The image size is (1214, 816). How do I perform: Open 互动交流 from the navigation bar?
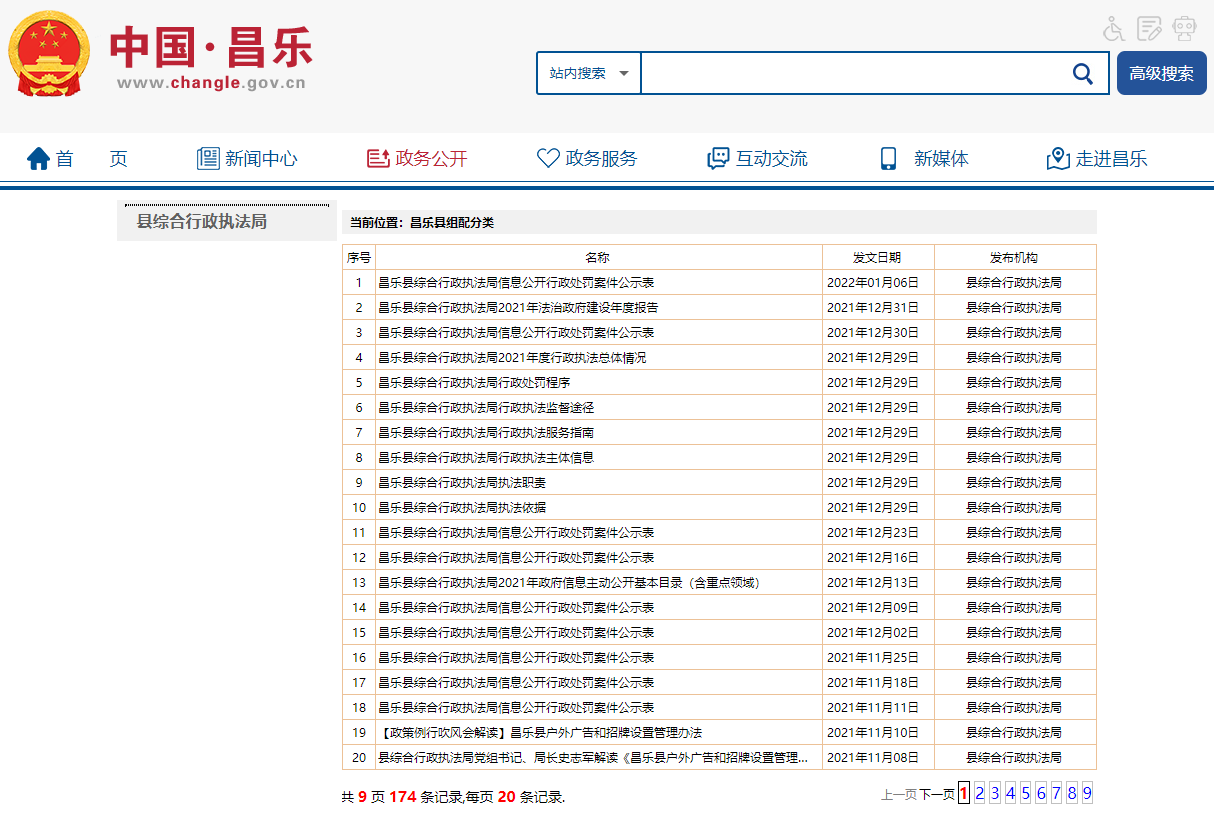click(757, 158)
